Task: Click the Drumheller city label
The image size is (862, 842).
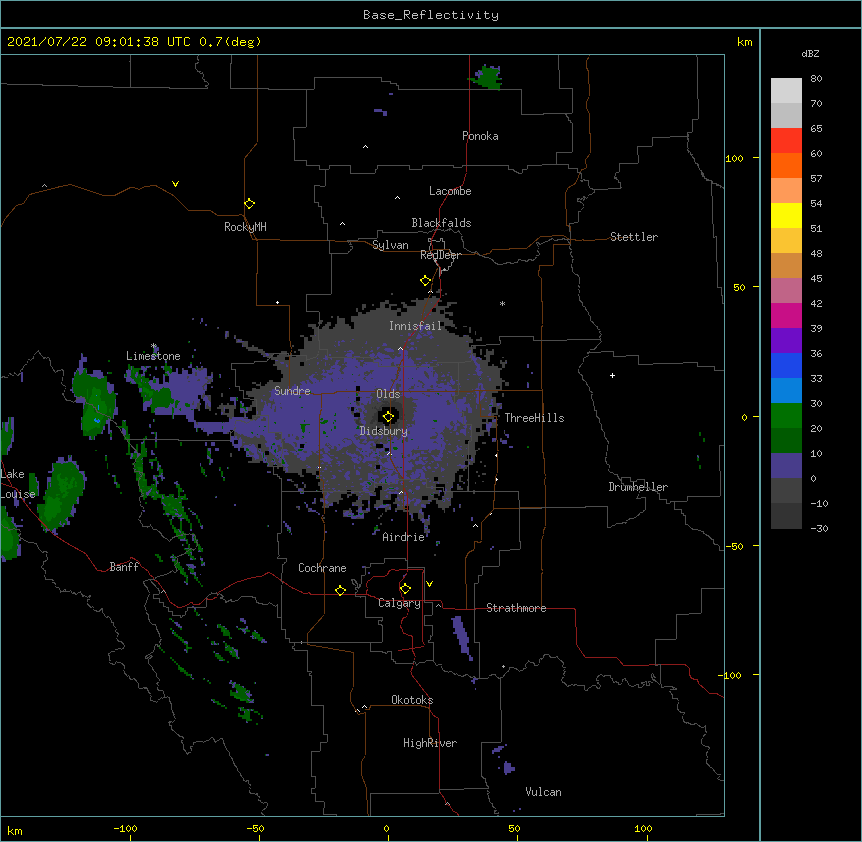Action: 638,487
